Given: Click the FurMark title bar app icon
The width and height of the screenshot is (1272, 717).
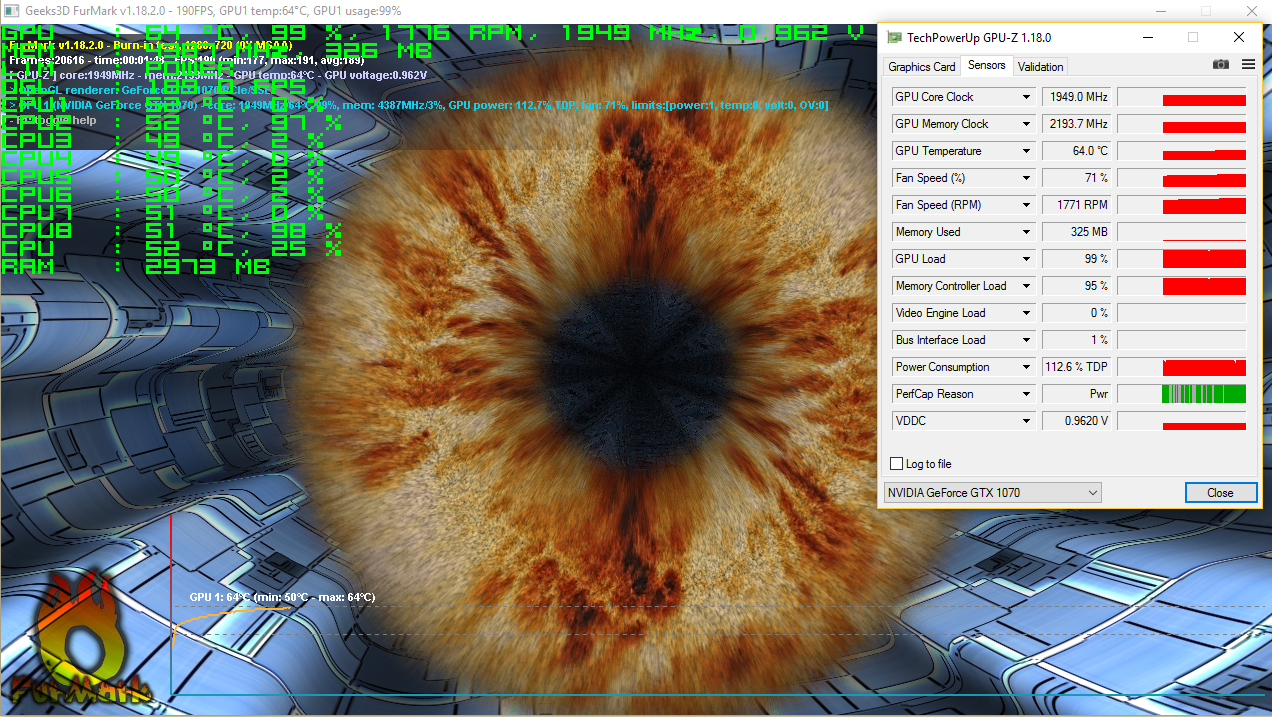Looking at the screenshot, I should pyautogui.click(x=9, y=10).
